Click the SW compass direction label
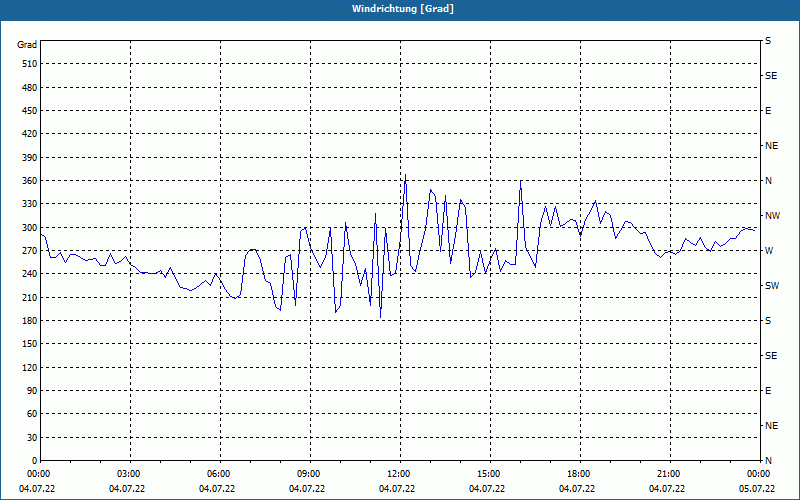Viewport: 800px width, 500px height. tap(772, 286)
